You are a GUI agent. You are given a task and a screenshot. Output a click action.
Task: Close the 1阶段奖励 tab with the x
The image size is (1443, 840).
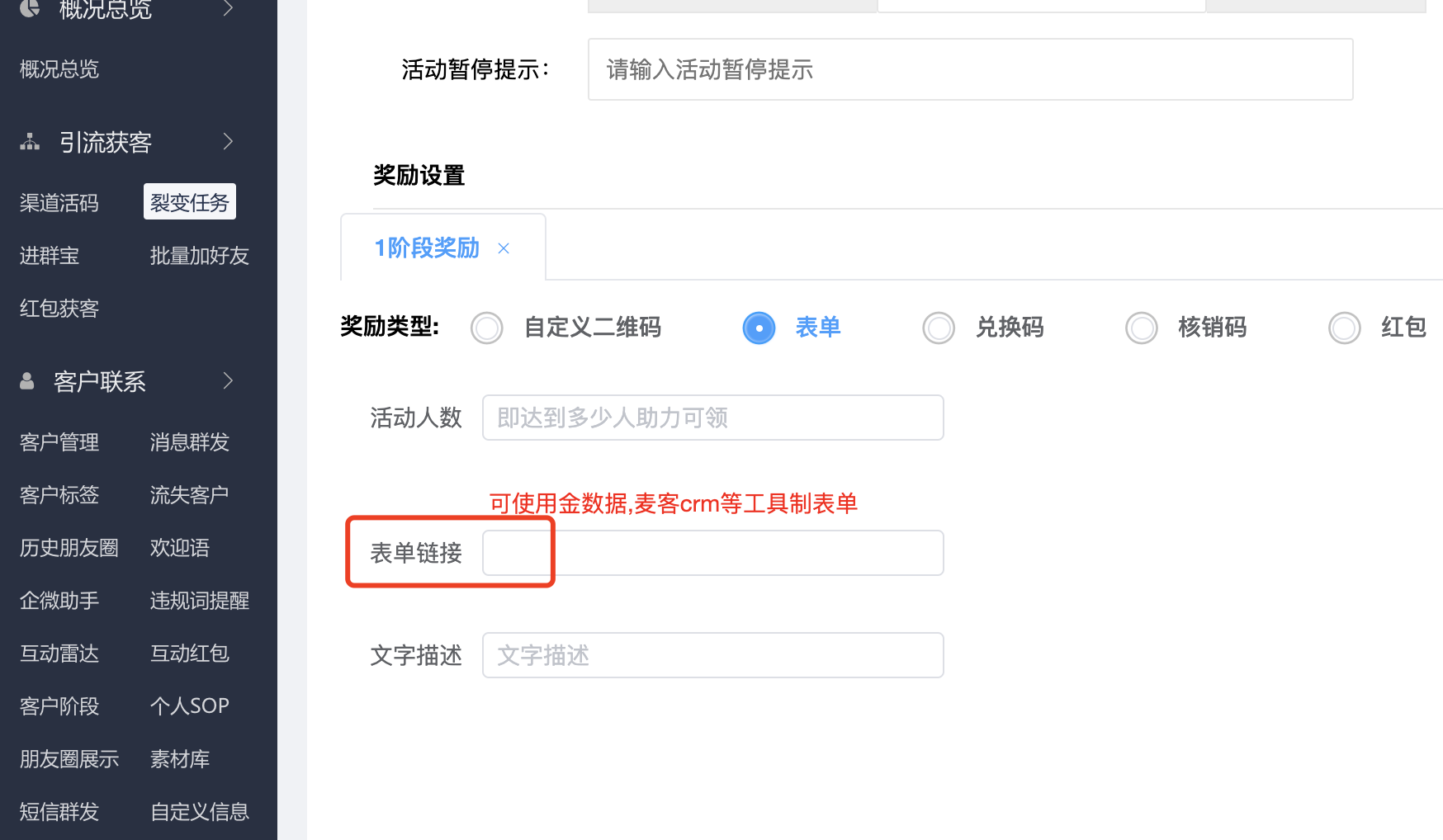coord(504,248)
